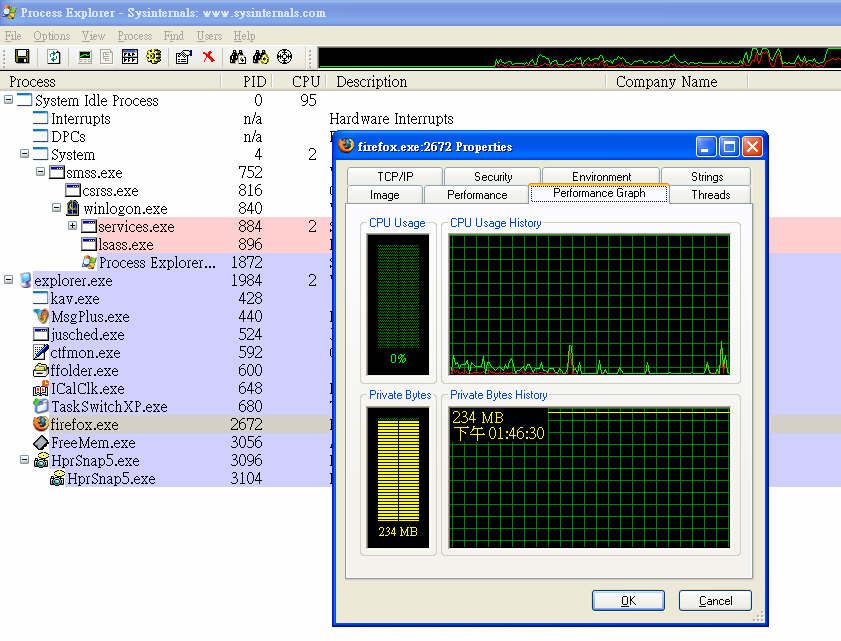Click the Cancel button
The width and height of the screenshot is (841, 641).
(x=715, y=600)
